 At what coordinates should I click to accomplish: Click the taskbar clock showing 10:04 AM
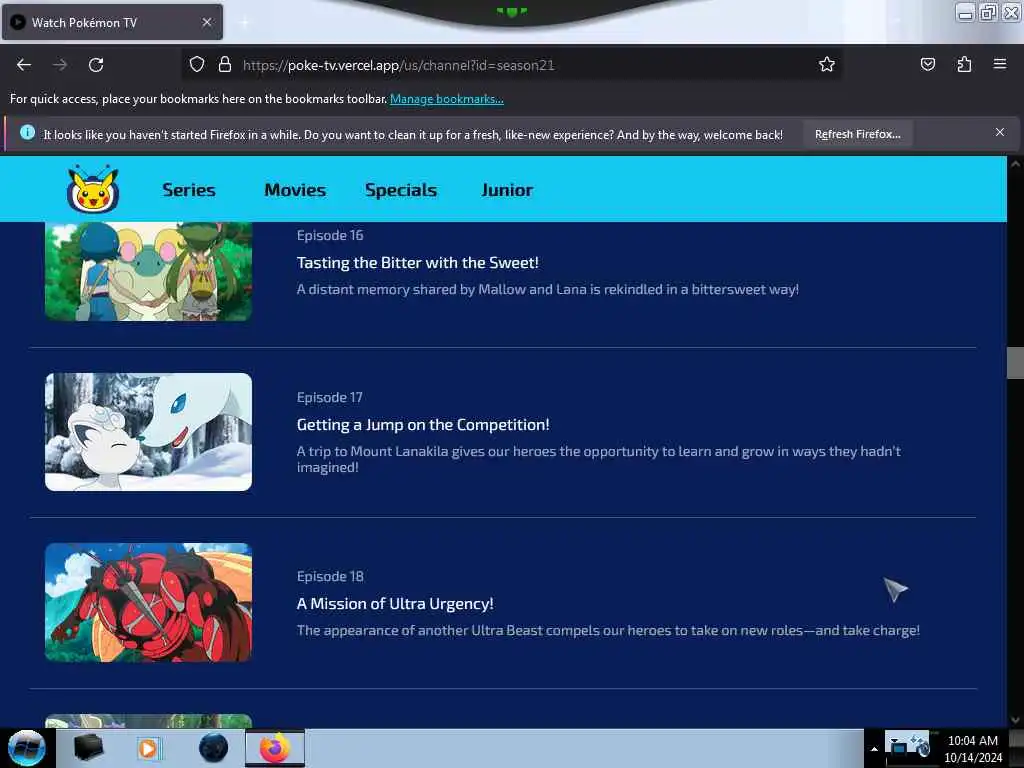[972, 748]
